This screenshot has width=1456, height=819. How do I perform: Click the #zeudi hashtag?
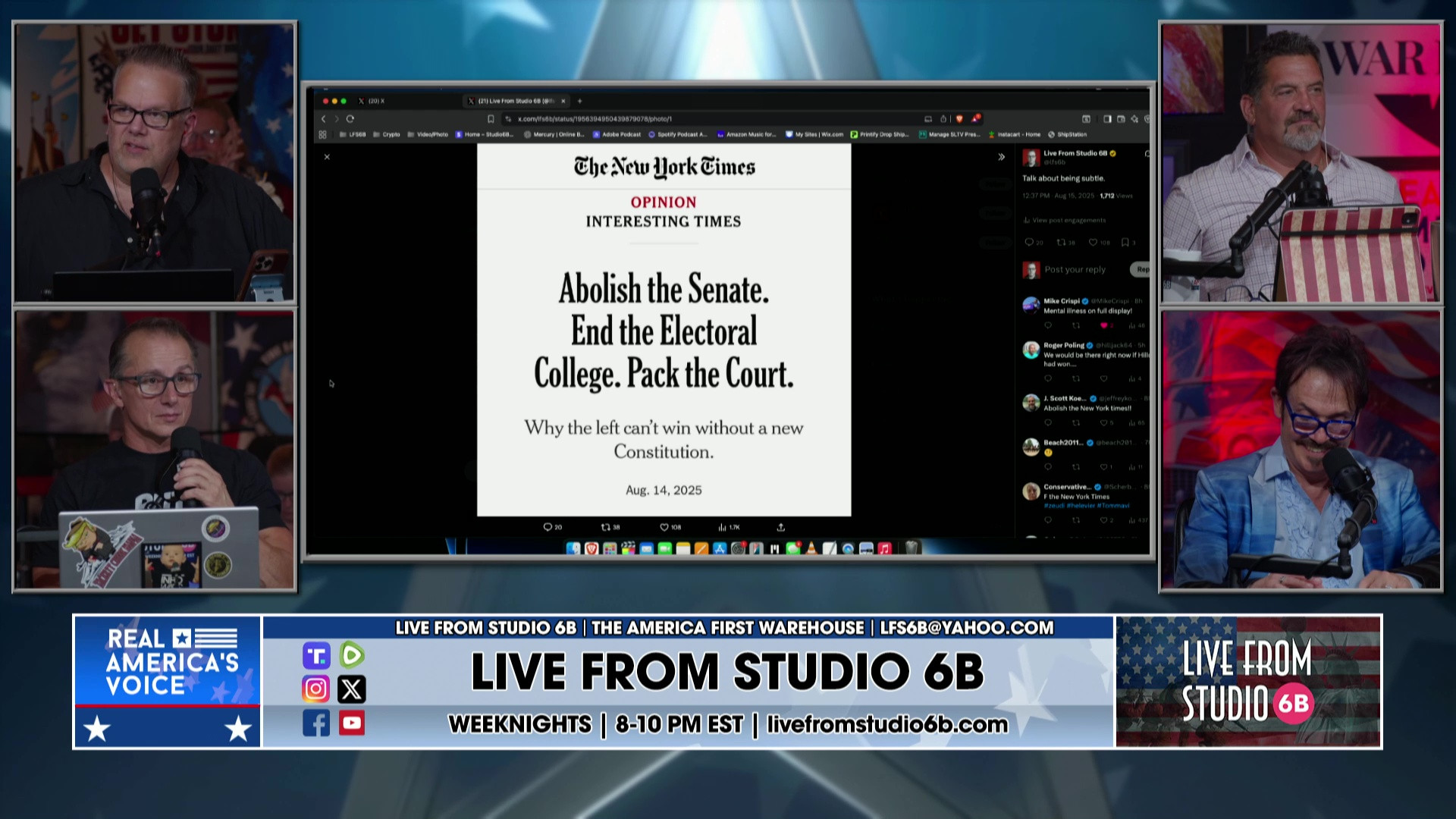point(1053,506)
